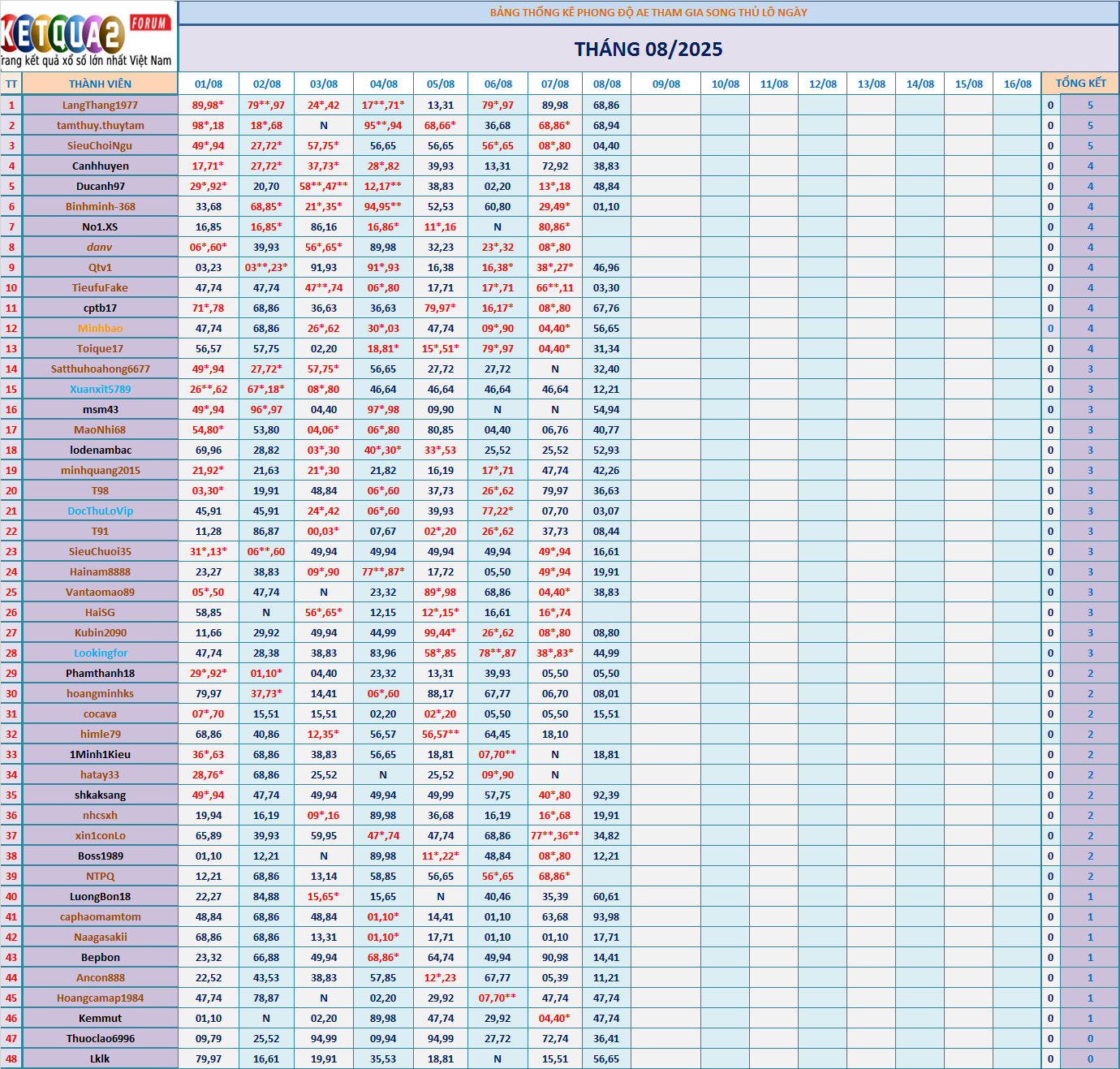The image size is (1120, 1069).
Task: Click cell 66**,11 in TieufuFake row
Action: [555, 287]
